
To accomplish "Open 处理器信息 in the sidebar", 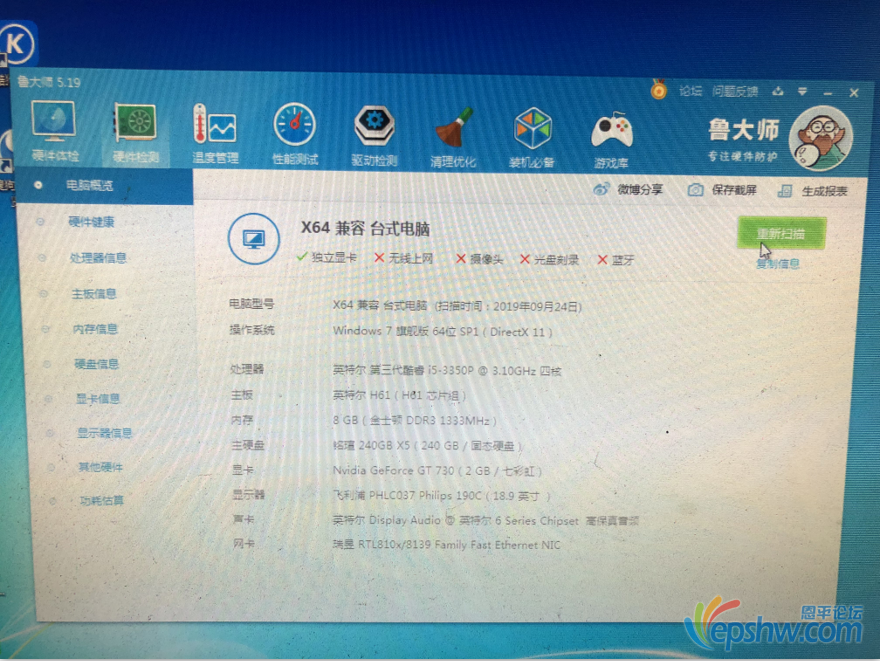I will (x=98, y=258).
